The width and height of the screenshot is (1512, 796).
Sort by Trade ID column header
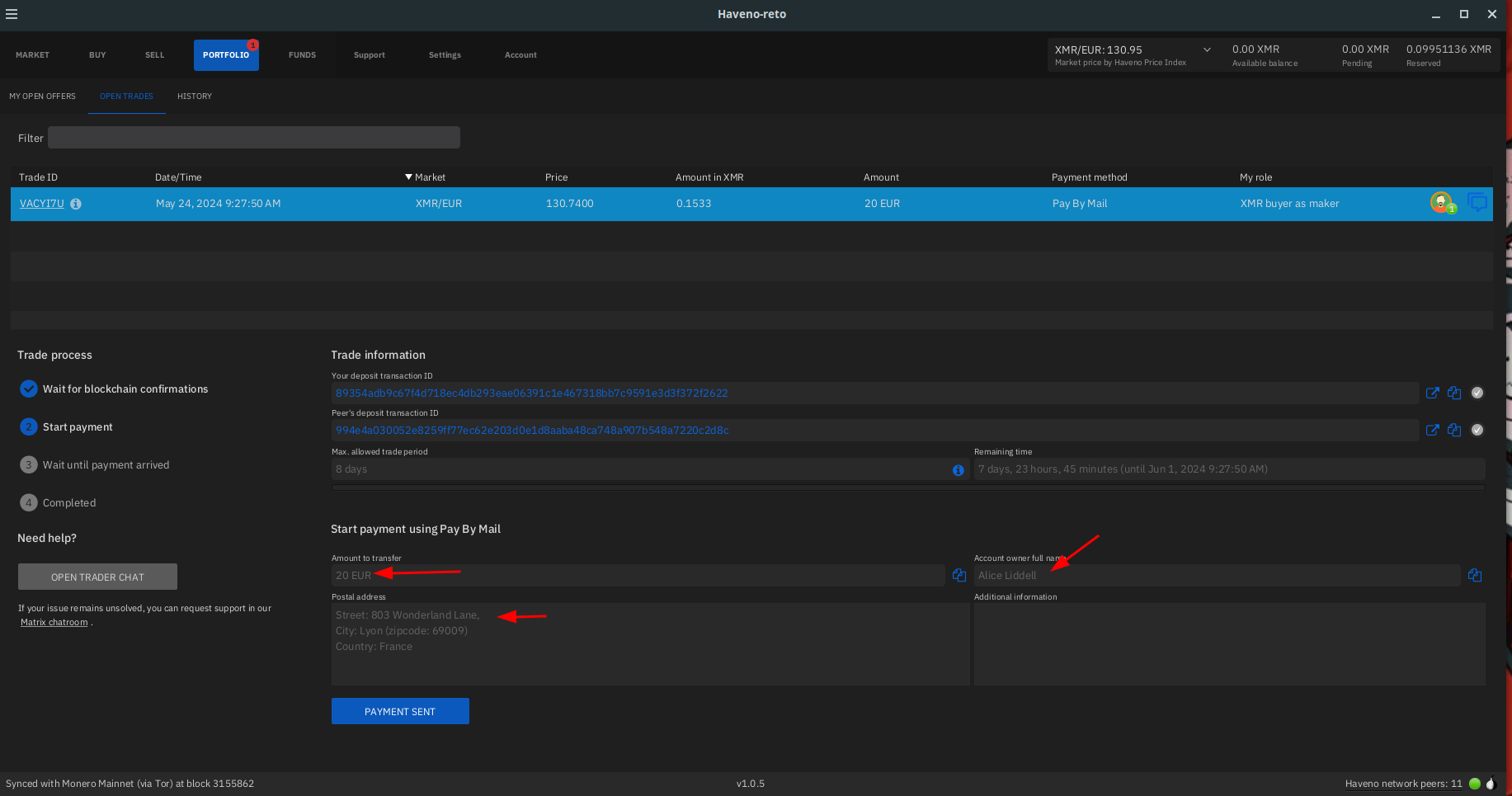click(39, 177)
